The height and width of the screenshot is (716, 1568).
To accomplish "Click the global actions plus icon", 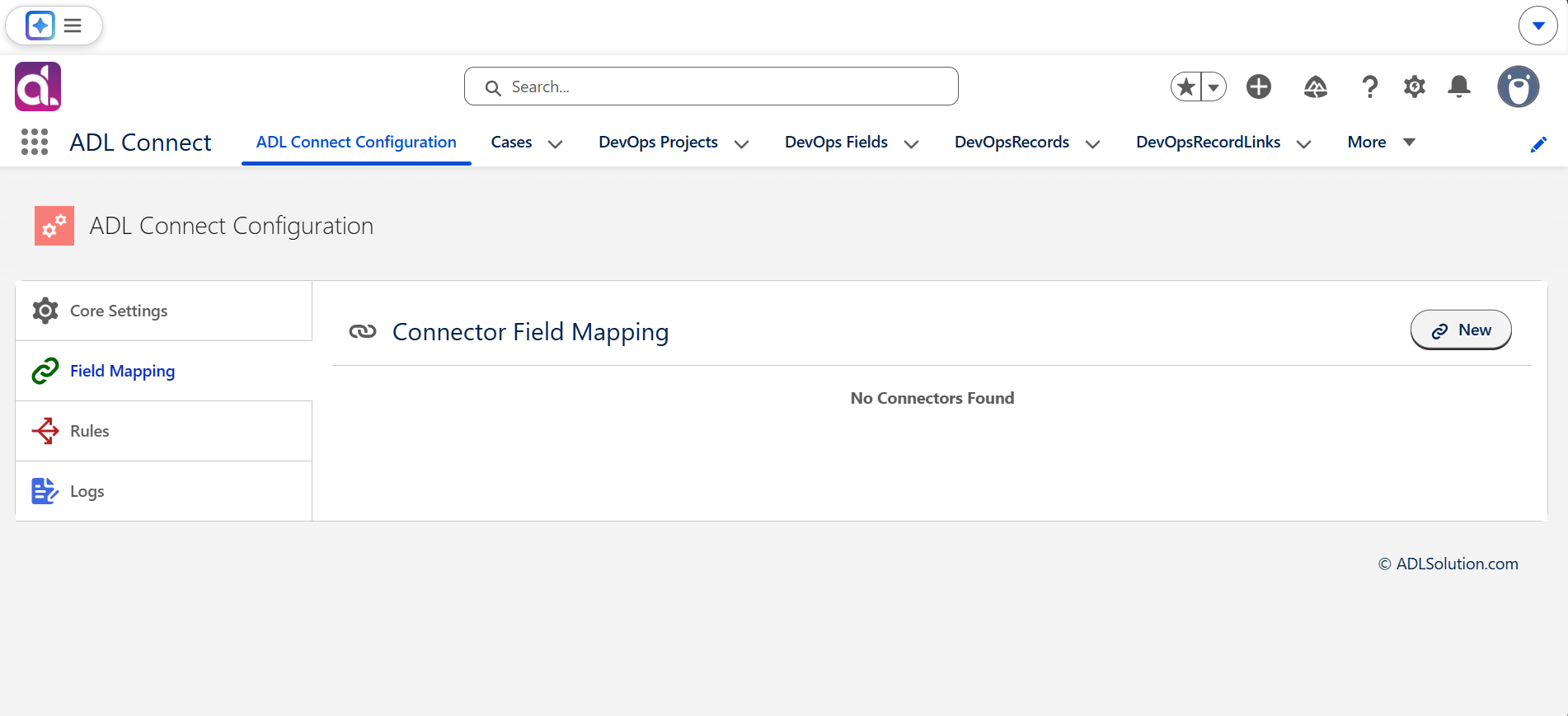I will [1259, 87].
